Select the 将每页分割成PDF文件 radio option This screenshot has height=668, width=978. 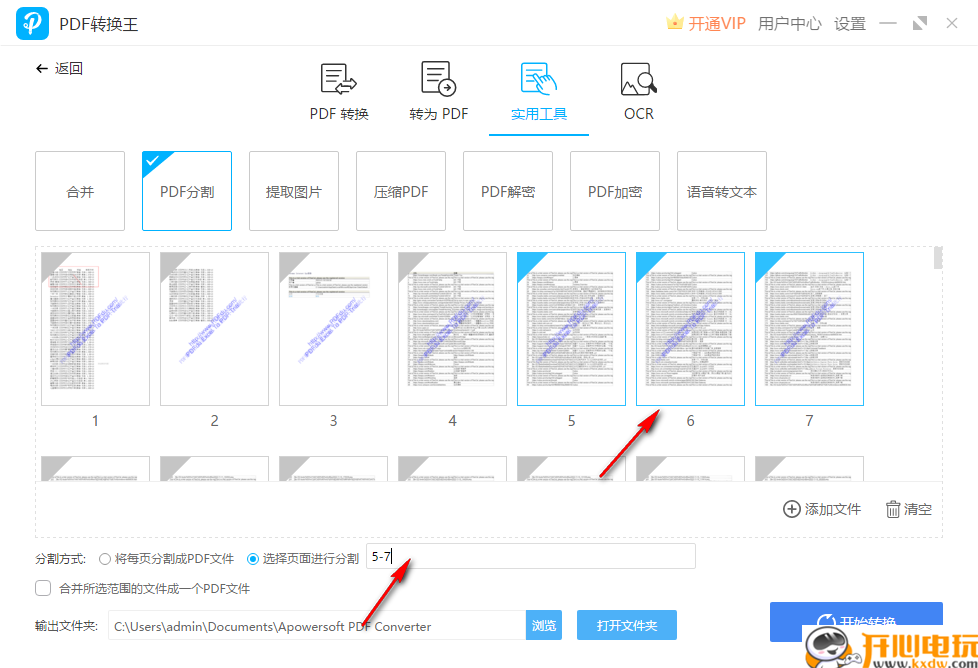tap(106, 558)
